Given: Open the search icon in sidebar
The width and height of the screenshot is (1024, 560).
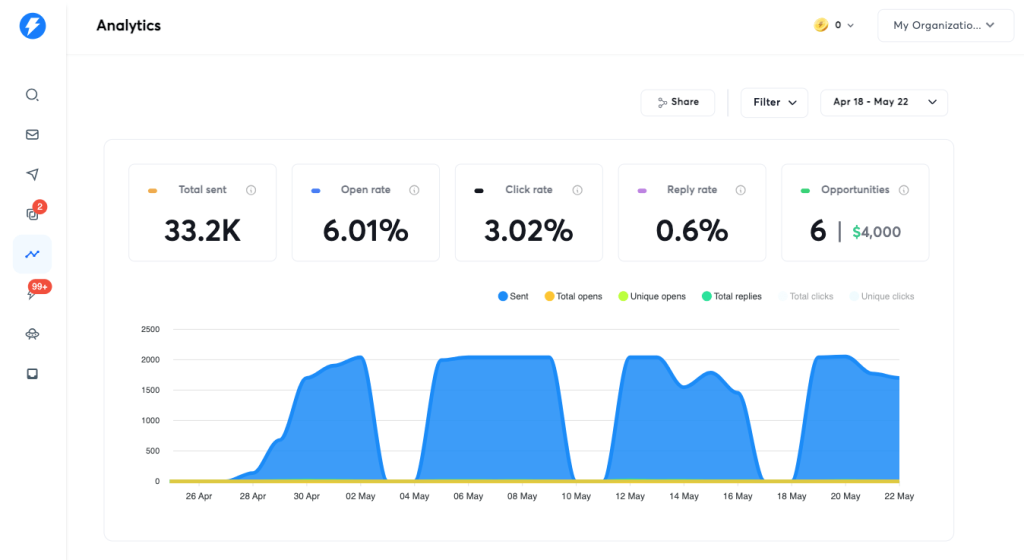Looking at the screenshot, I should pyautogui.click(x=32, y=95).
